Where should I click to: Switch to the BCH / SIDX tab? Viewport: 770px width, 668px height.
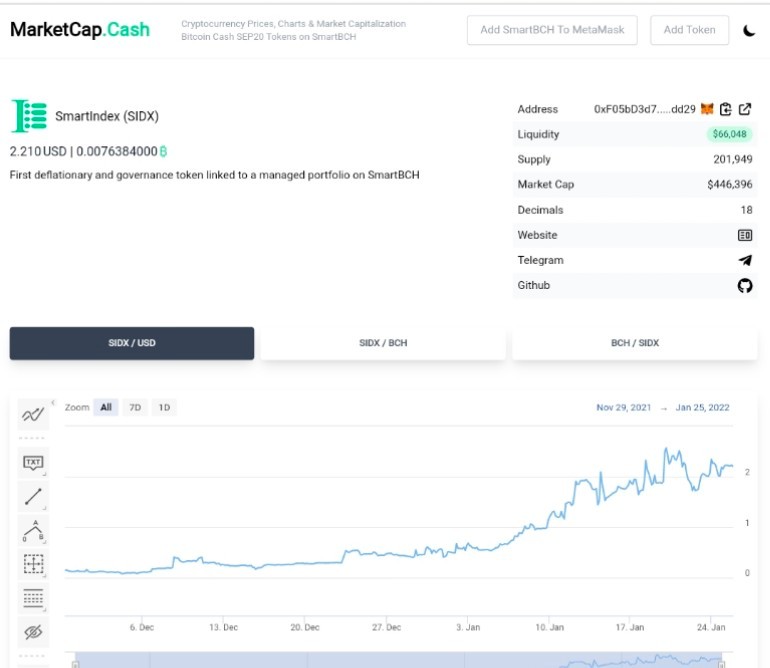click(634, 343)
